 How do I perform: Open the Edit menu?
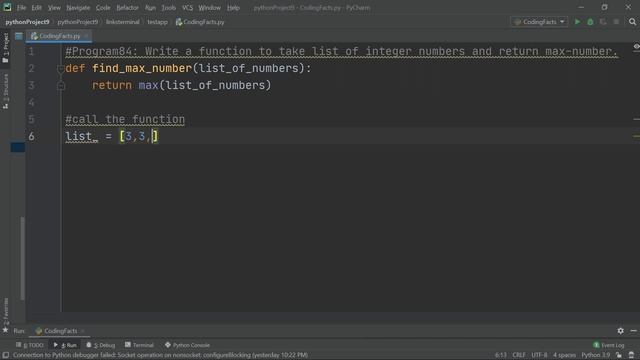coord(37,8)
